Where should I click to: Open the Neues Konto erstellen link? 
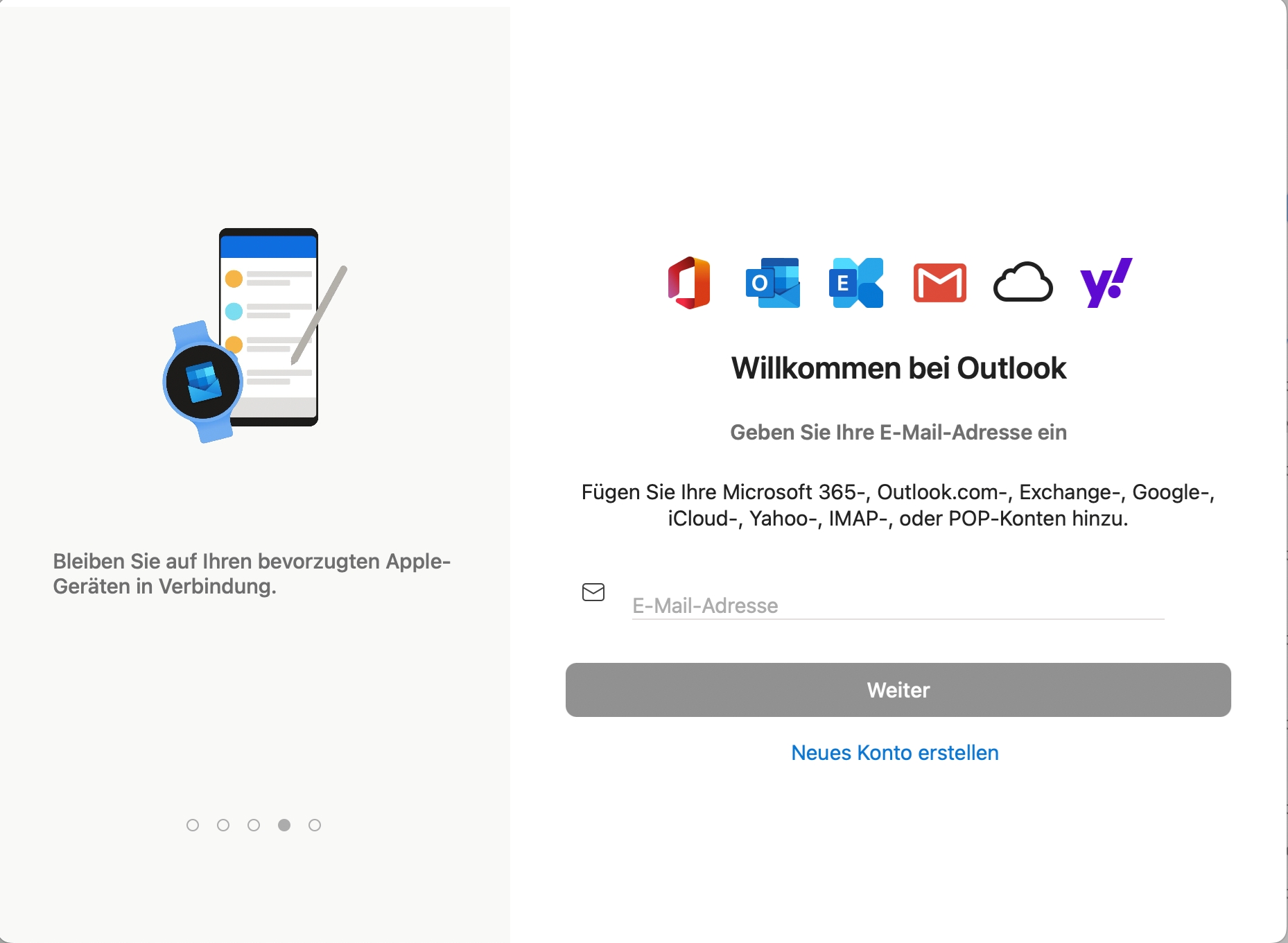pyautogui.click(x=895, y=752)
